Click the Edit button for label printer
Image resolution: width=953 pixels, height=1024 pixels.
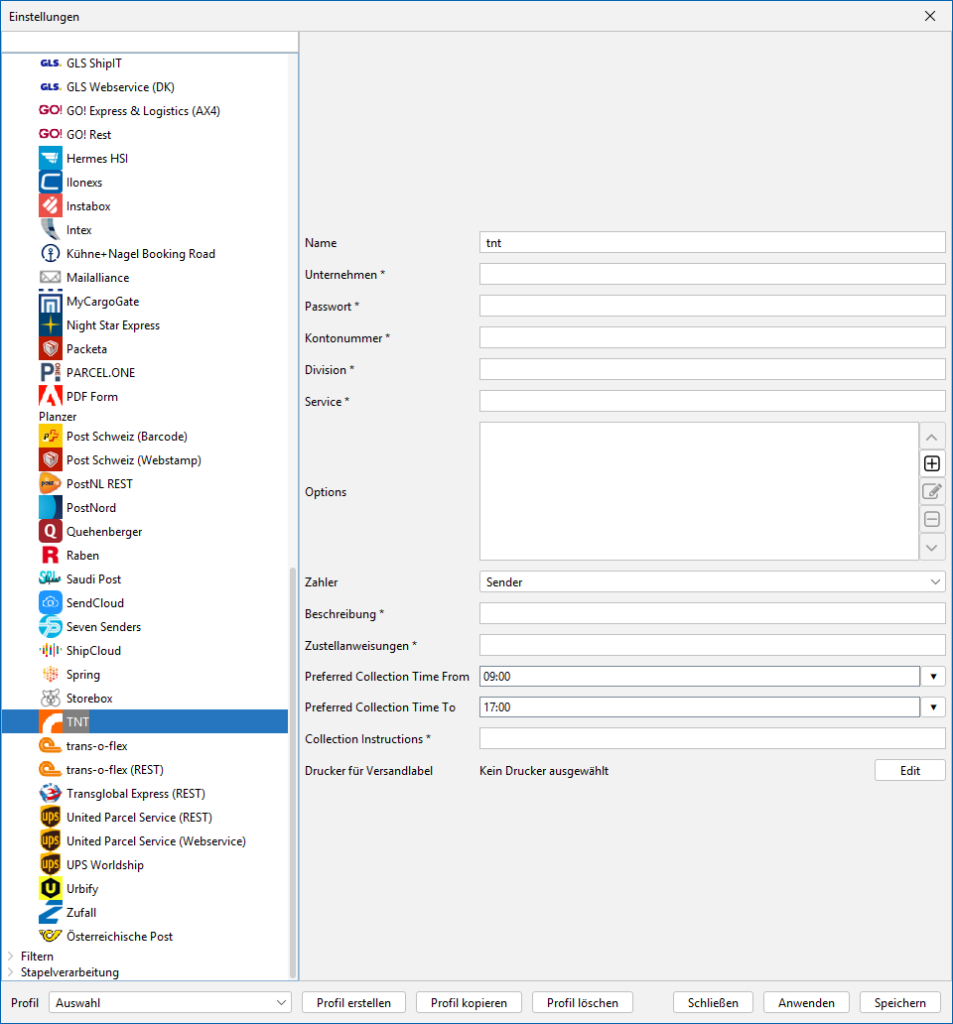909,771
